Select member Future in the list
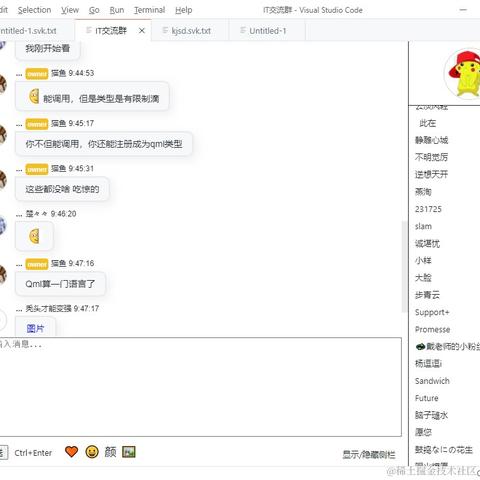The image size is (480, 480). pos(426,398)
